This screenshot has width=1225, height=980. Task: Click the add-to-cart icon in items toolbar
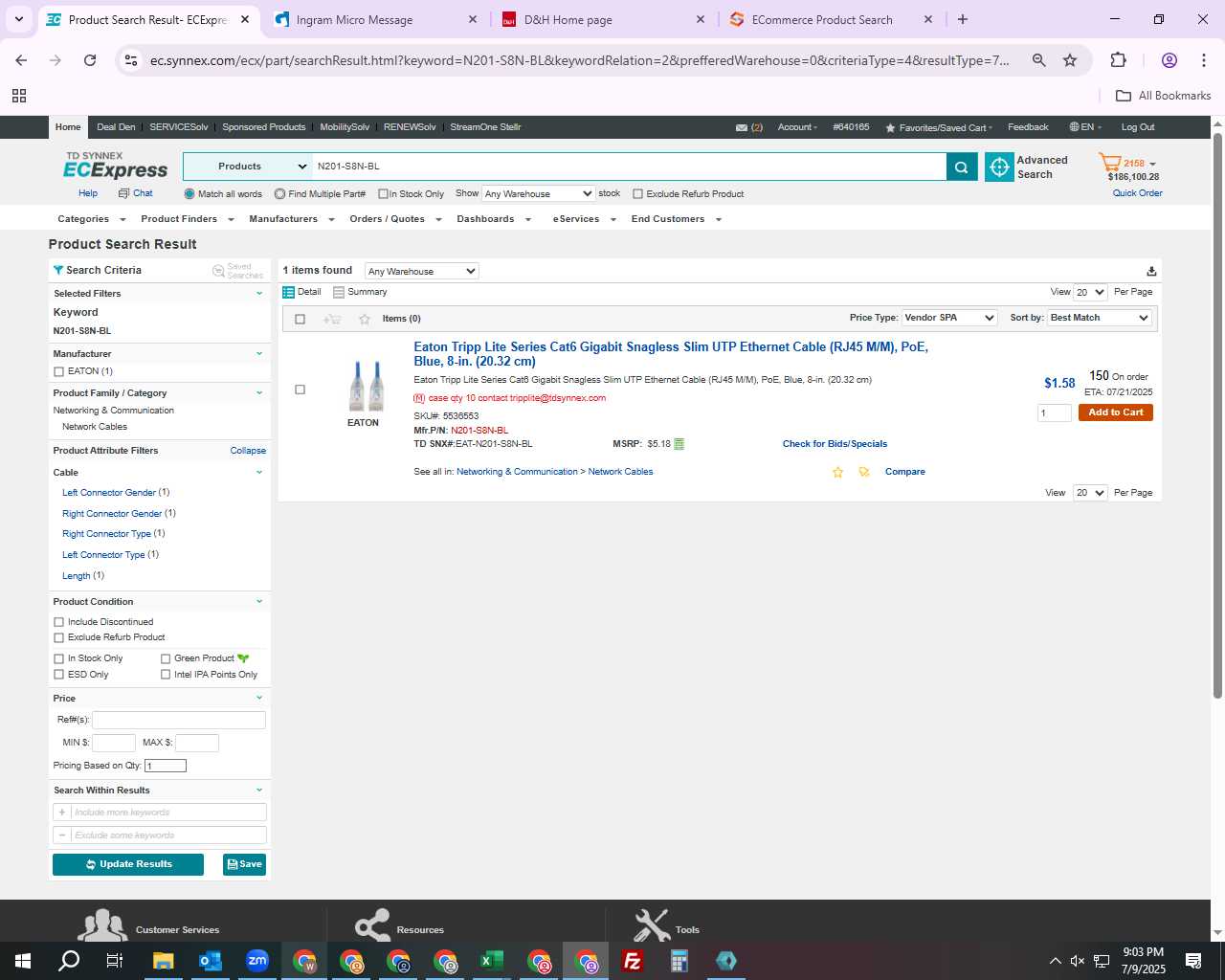tap(332, 319)
